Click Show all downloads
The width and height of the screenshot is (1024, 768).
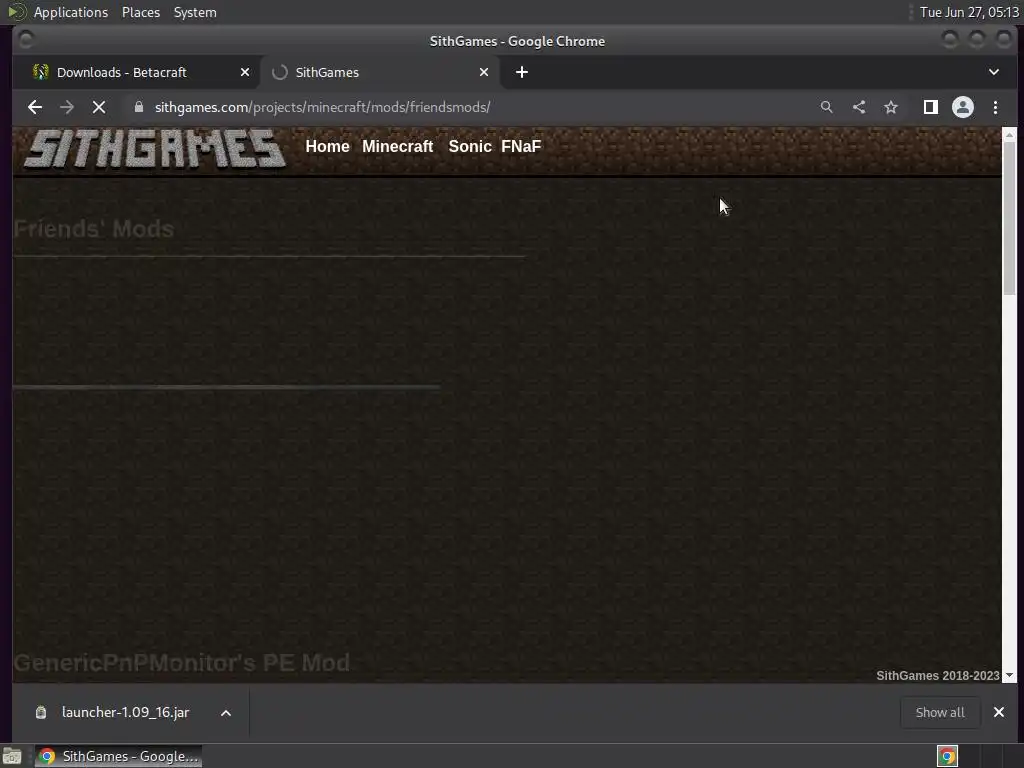click(940, 712)
